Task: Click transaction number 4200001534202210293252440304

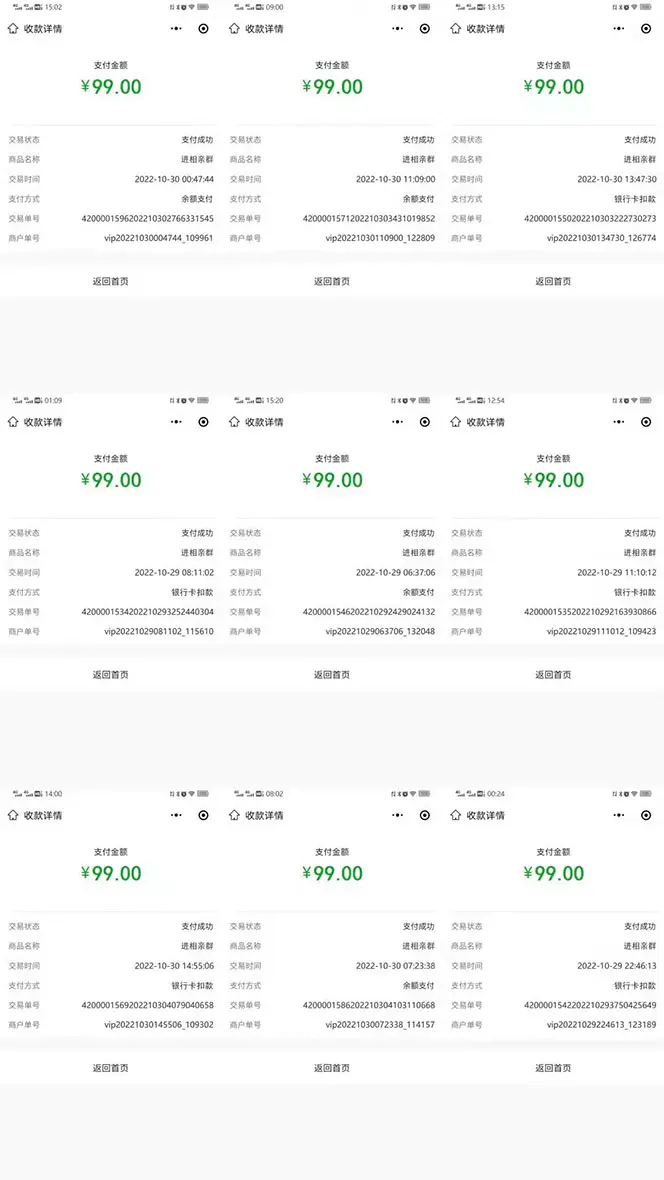Action: coord(147,612)
